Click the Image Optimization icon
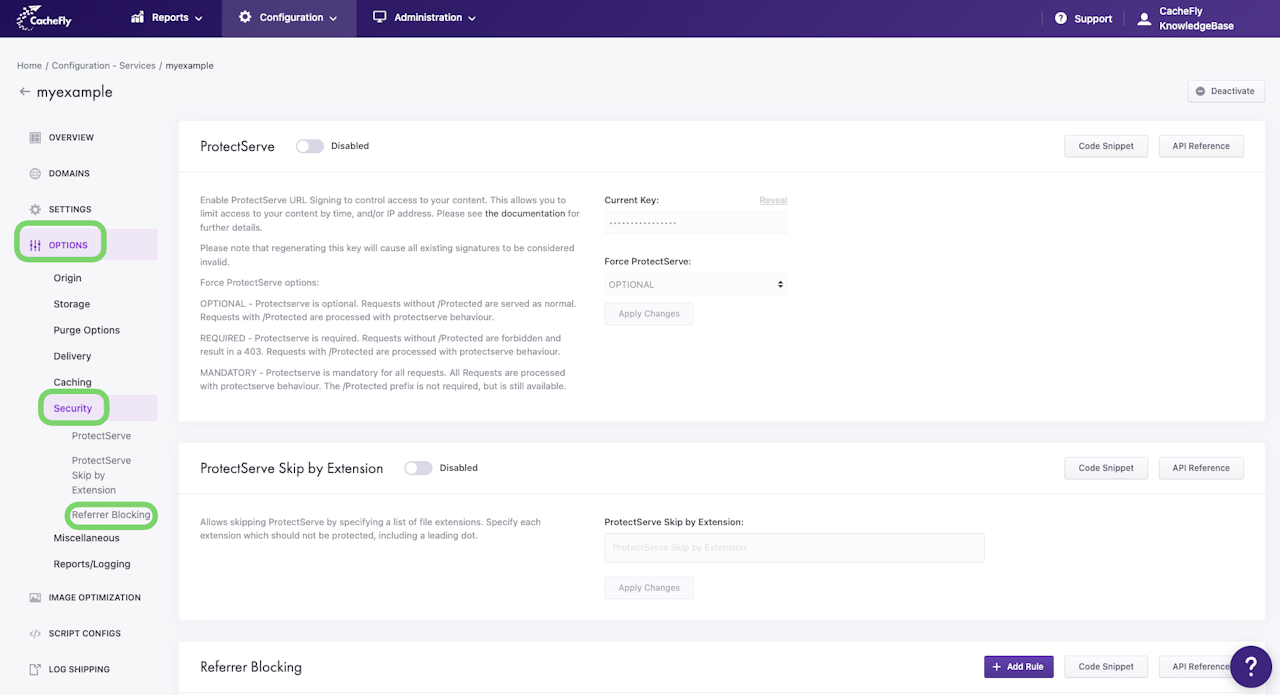The height and width of the screenshot is (695, 1280). click(x=35, y=598)
